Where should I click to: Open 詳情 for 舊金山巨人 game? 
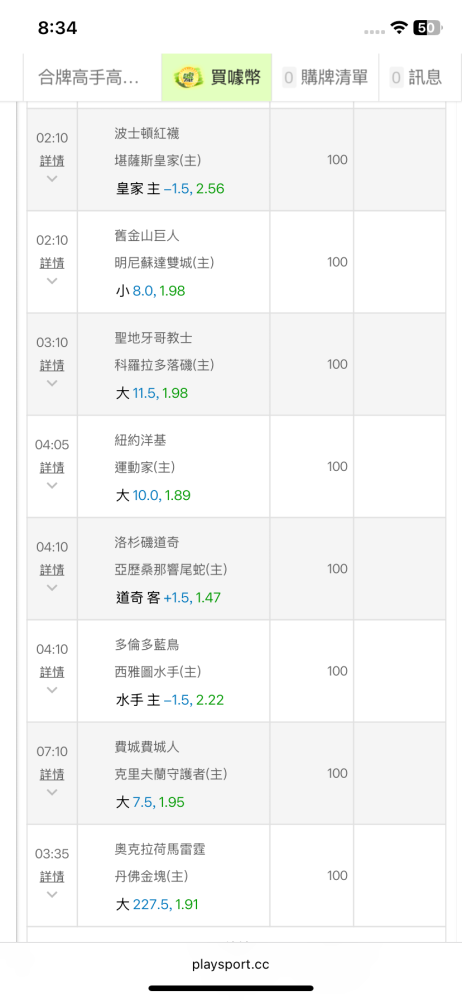(x=52, y=263)
